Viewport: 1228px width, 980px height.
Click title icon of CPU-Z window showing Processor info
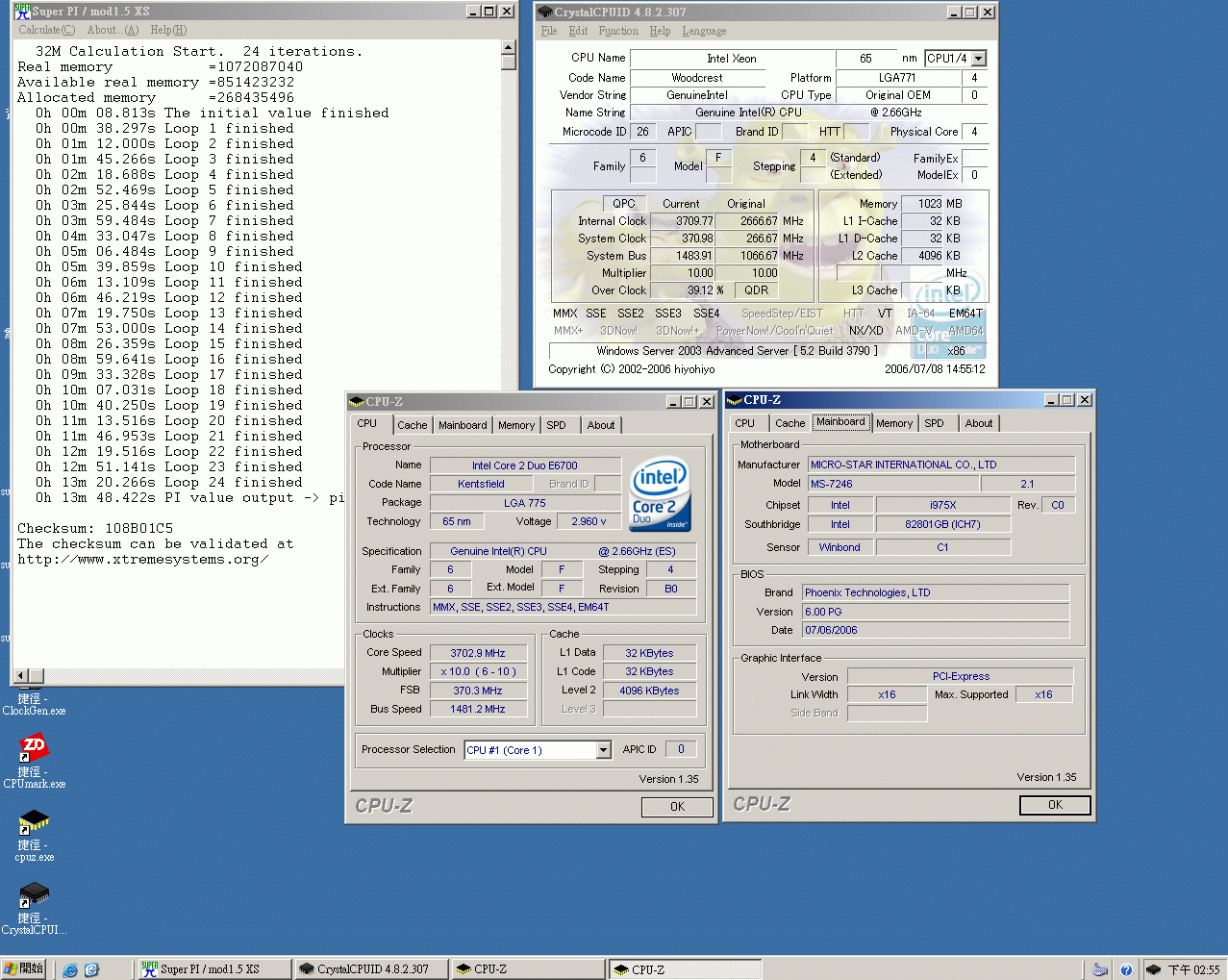[x=357, y=402]
